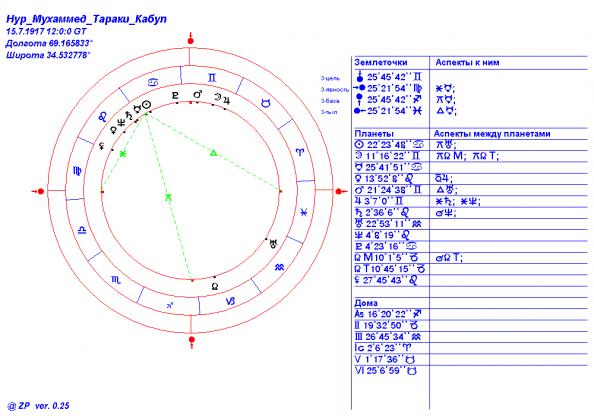Click the house II 19°32'50'' row
This screenshot has height=416, width=594.
pyautogui.click(x=386, y=325)
